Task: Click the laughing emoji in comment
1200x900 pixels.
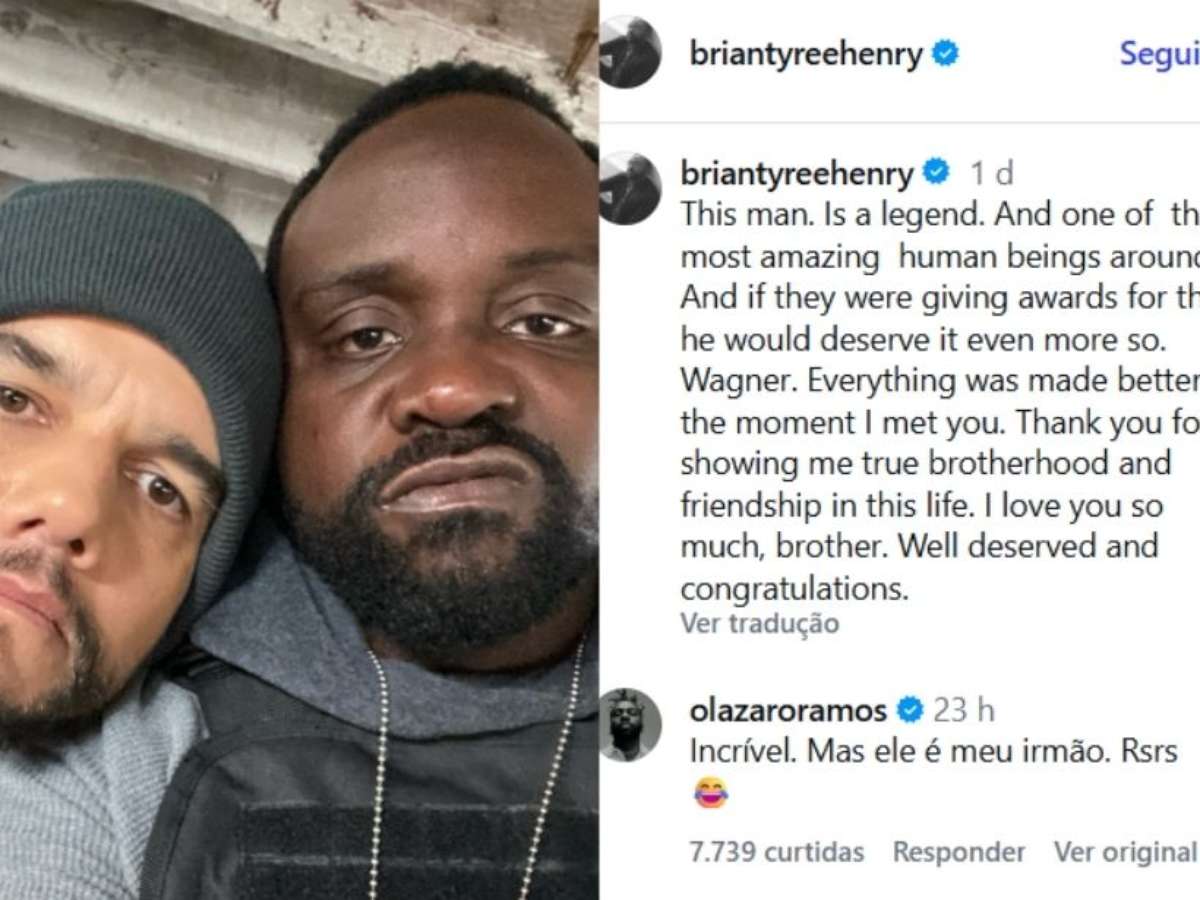Action: tap(710, 792)
